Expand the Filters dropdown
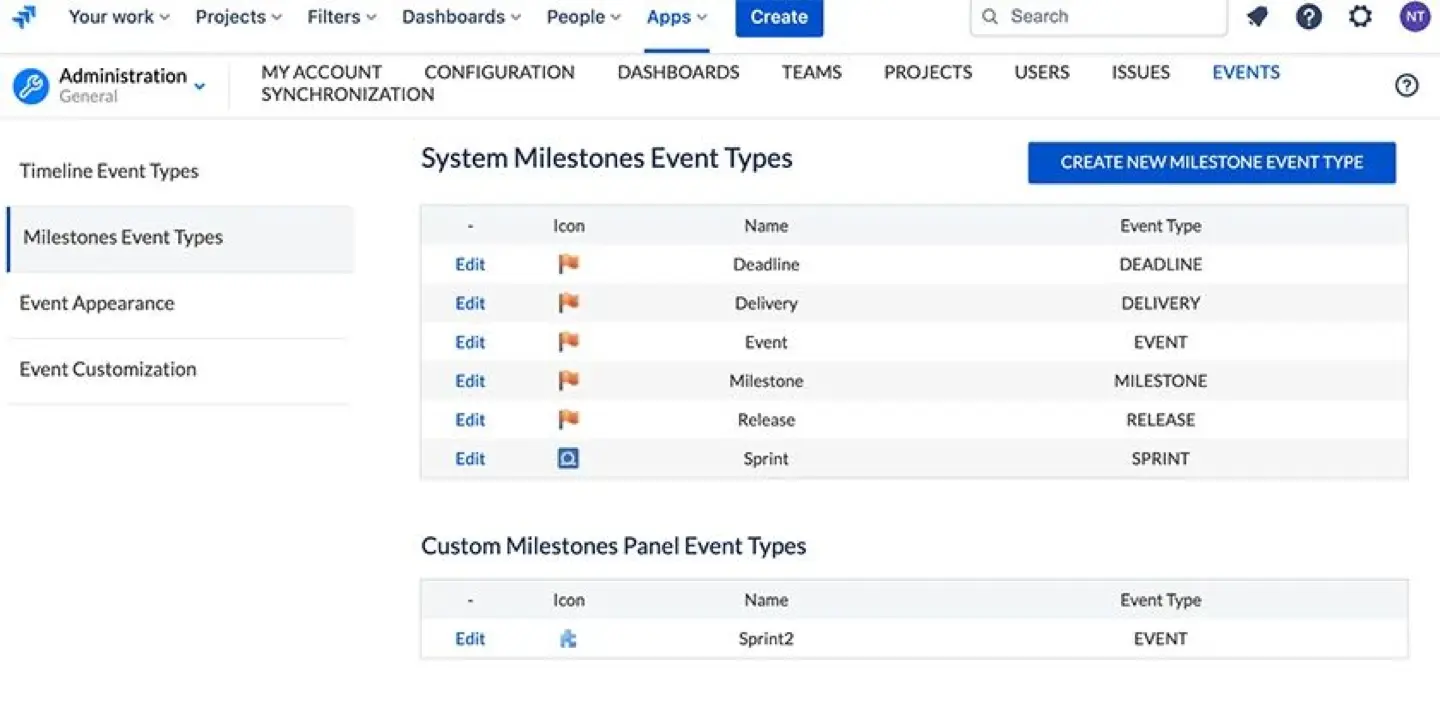The width and height of the screenshot is (1440, 704). pos(342,17)
